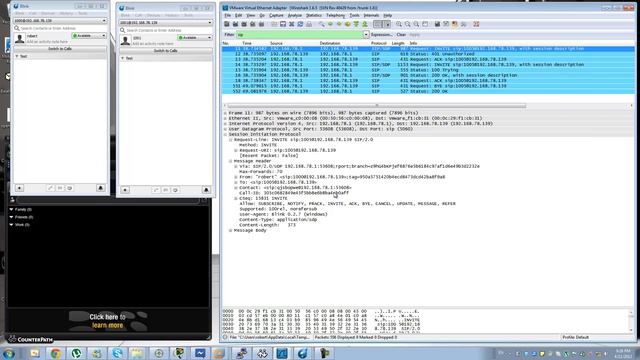Click uTorrent icon in Windows taskbar

click(x=76, y=353)
